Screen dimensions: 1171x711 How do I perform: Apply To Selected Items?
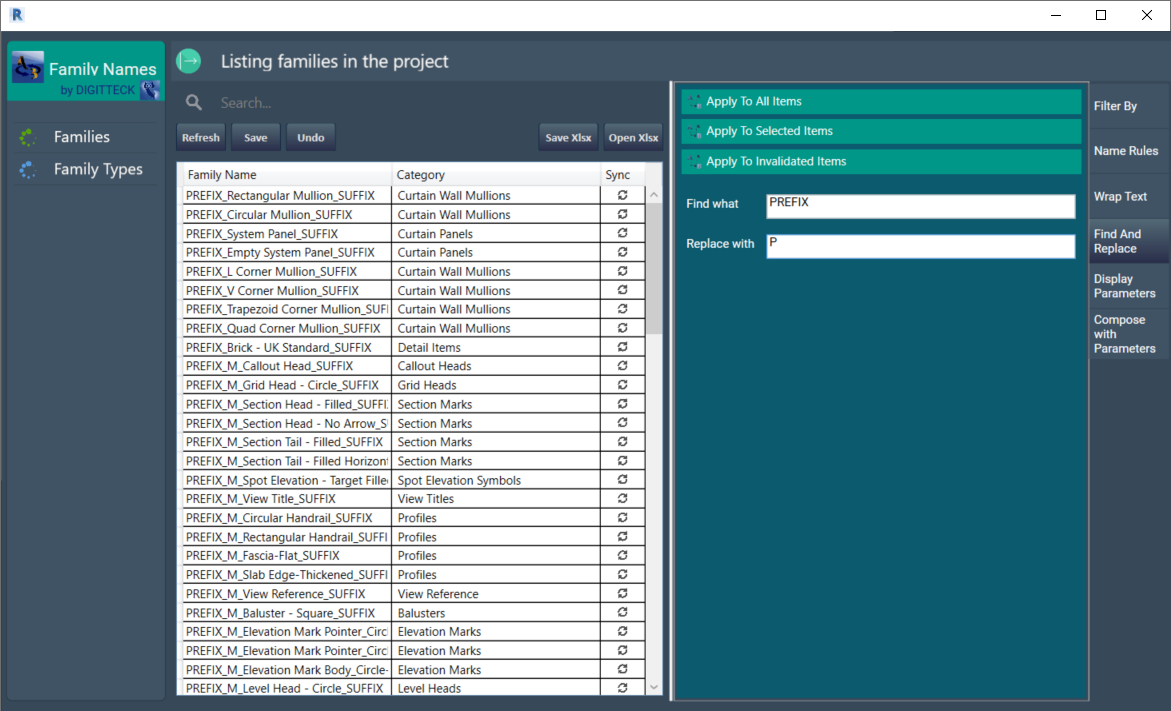coord(881,131)
